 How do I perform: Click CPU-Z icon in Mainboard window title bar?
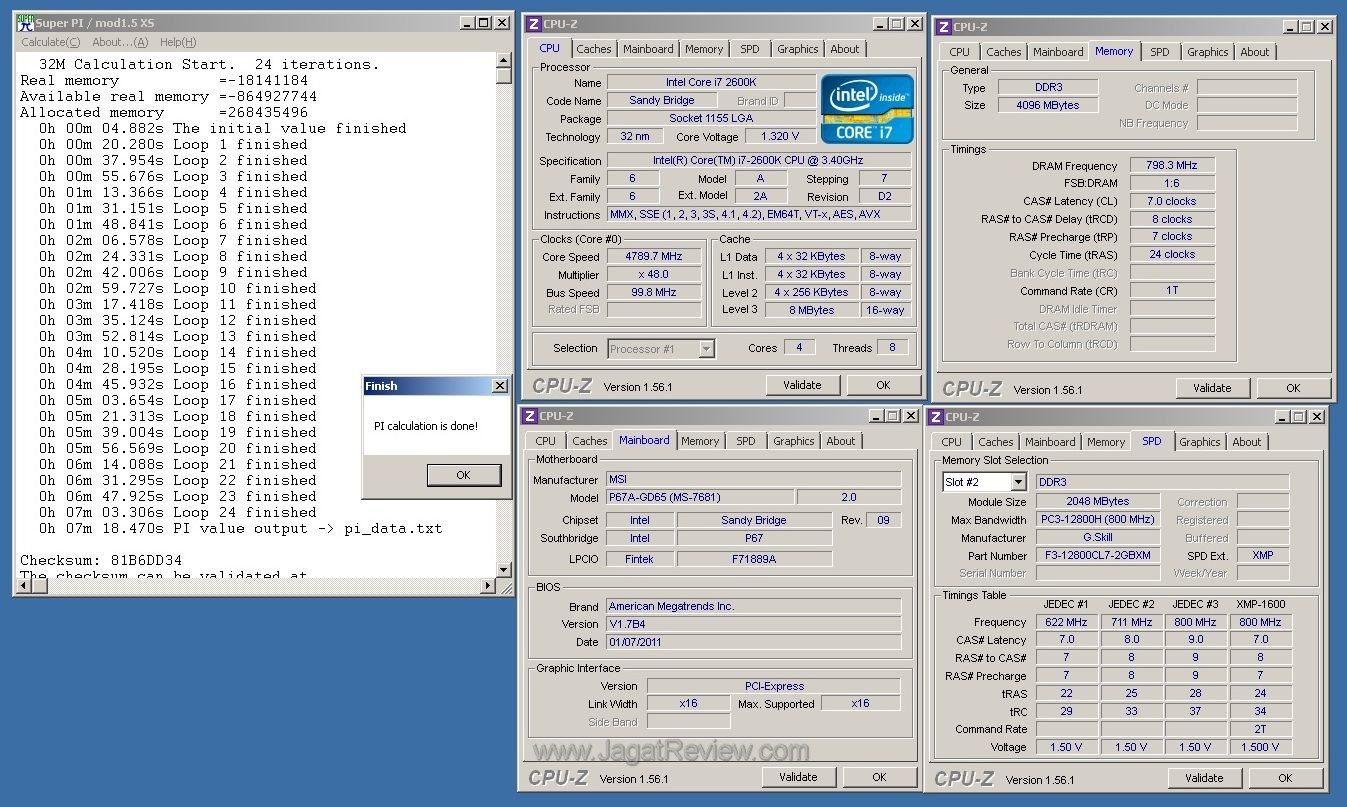click(530, 416)
